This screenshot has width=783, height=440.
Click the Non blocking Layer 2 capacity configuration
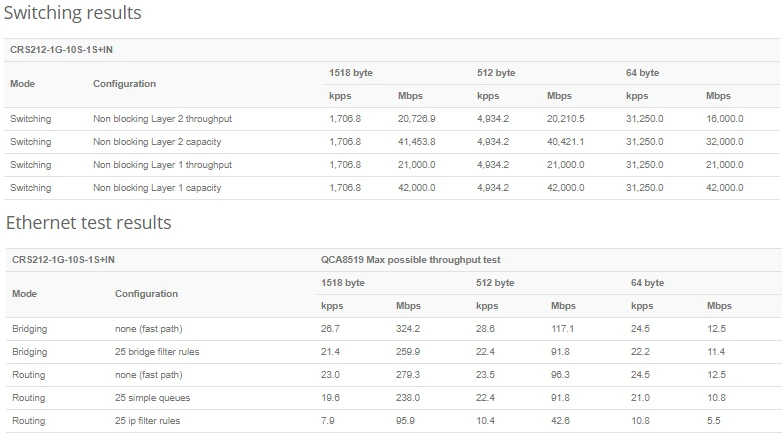tap(157, 142)
